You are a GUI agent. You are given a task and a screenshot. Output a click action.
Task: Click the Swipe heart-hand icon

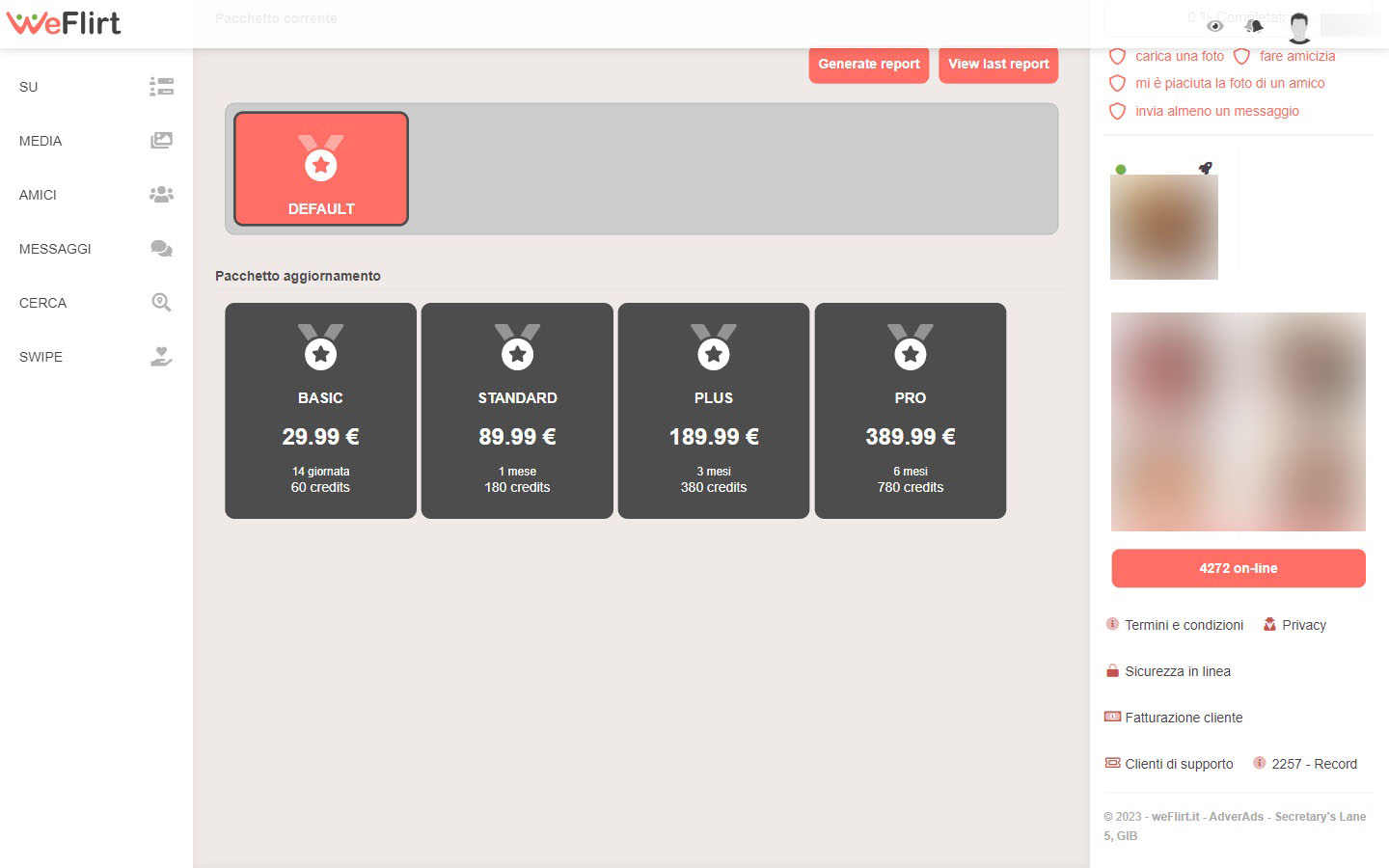point(161,357)
